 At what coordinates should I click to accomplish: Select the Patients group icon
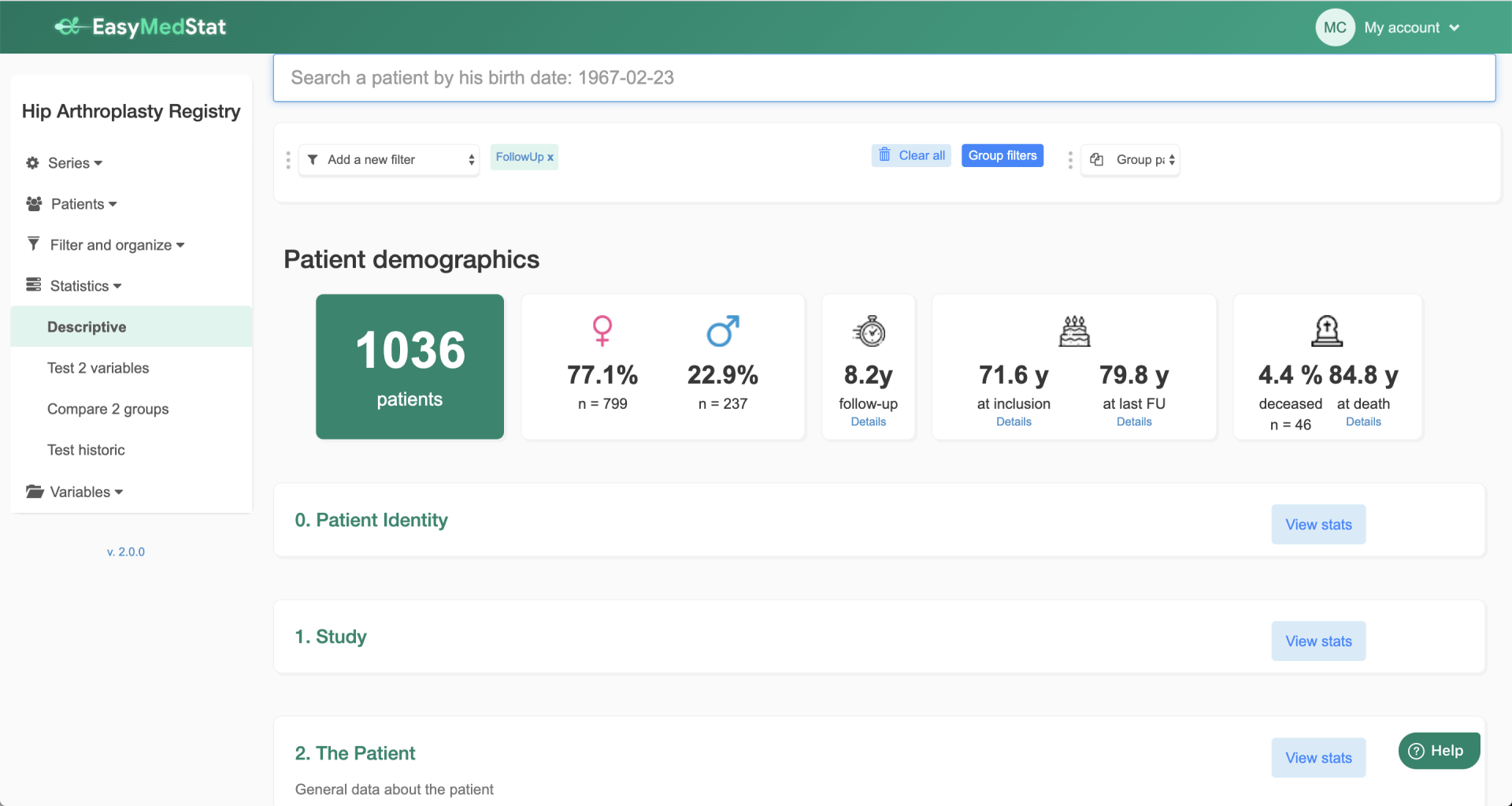33,203
